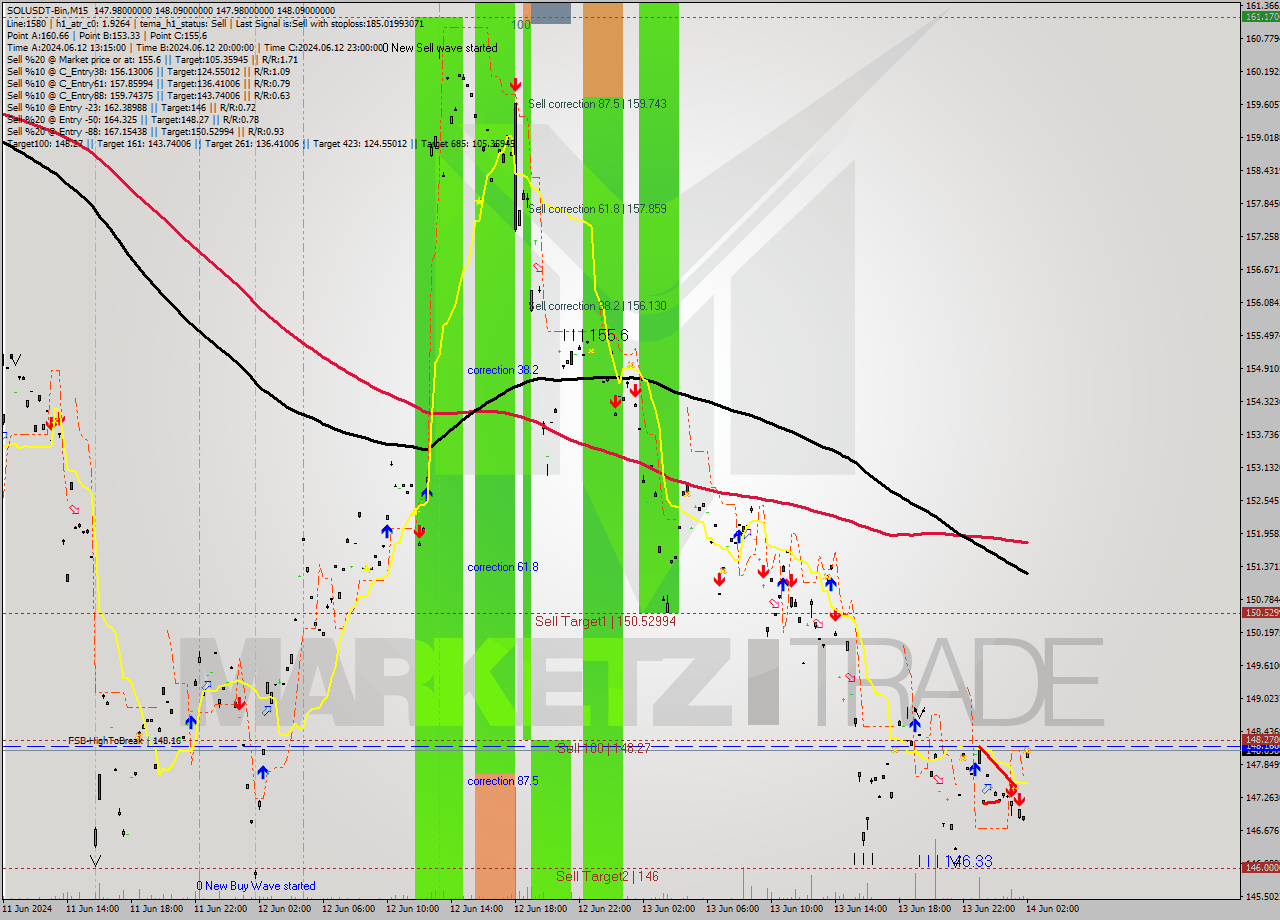Select the blue up arrow at the 12 Jun 02:00 low
This screenshot has width=1280, height=920.
coord(263,772)
